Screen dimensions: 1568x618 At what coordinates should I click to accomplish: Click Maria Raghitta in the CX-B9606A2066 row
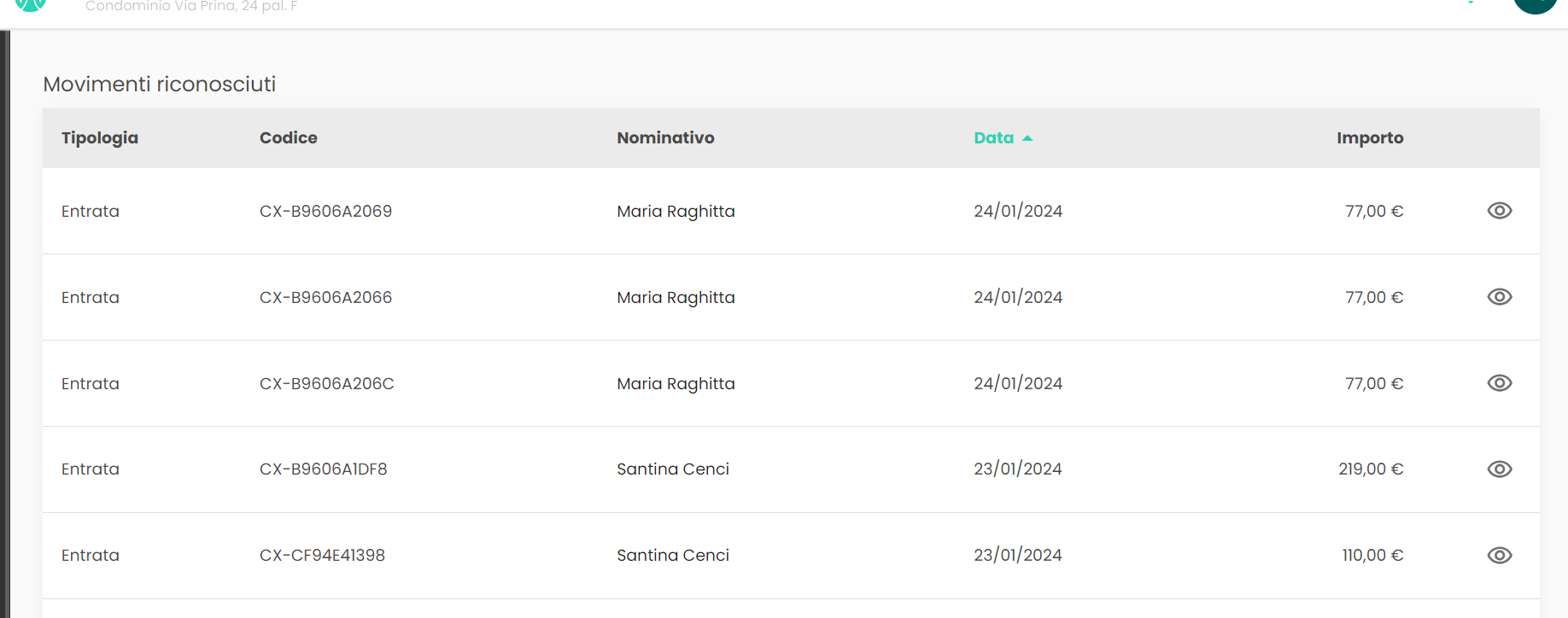tap(676, 298)
